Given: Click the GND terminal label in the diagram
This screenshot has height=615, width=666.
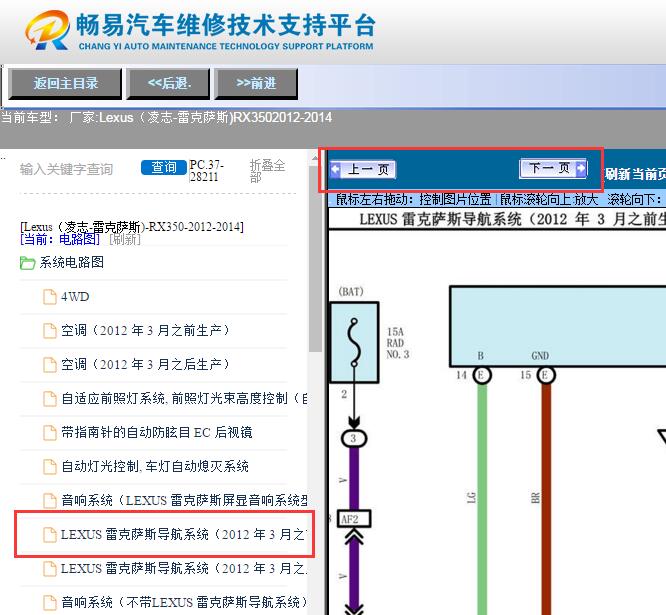Looking at the screenshot, I should (540, 356).
